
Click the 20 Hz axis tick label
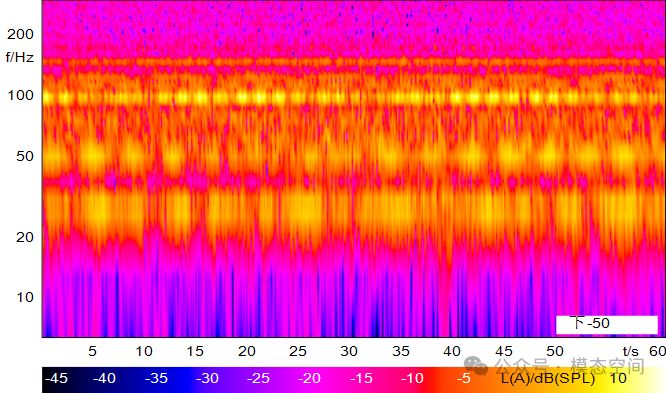[x=25, y=237]
